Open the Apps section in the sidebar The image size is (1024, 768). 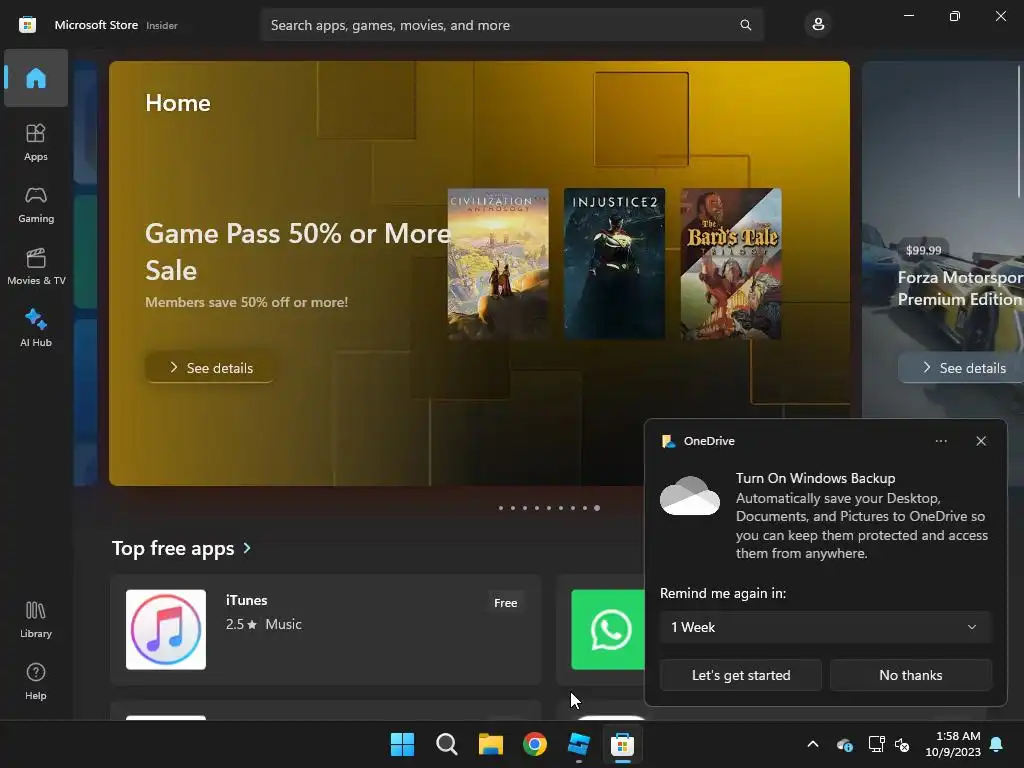coord(36,142)
